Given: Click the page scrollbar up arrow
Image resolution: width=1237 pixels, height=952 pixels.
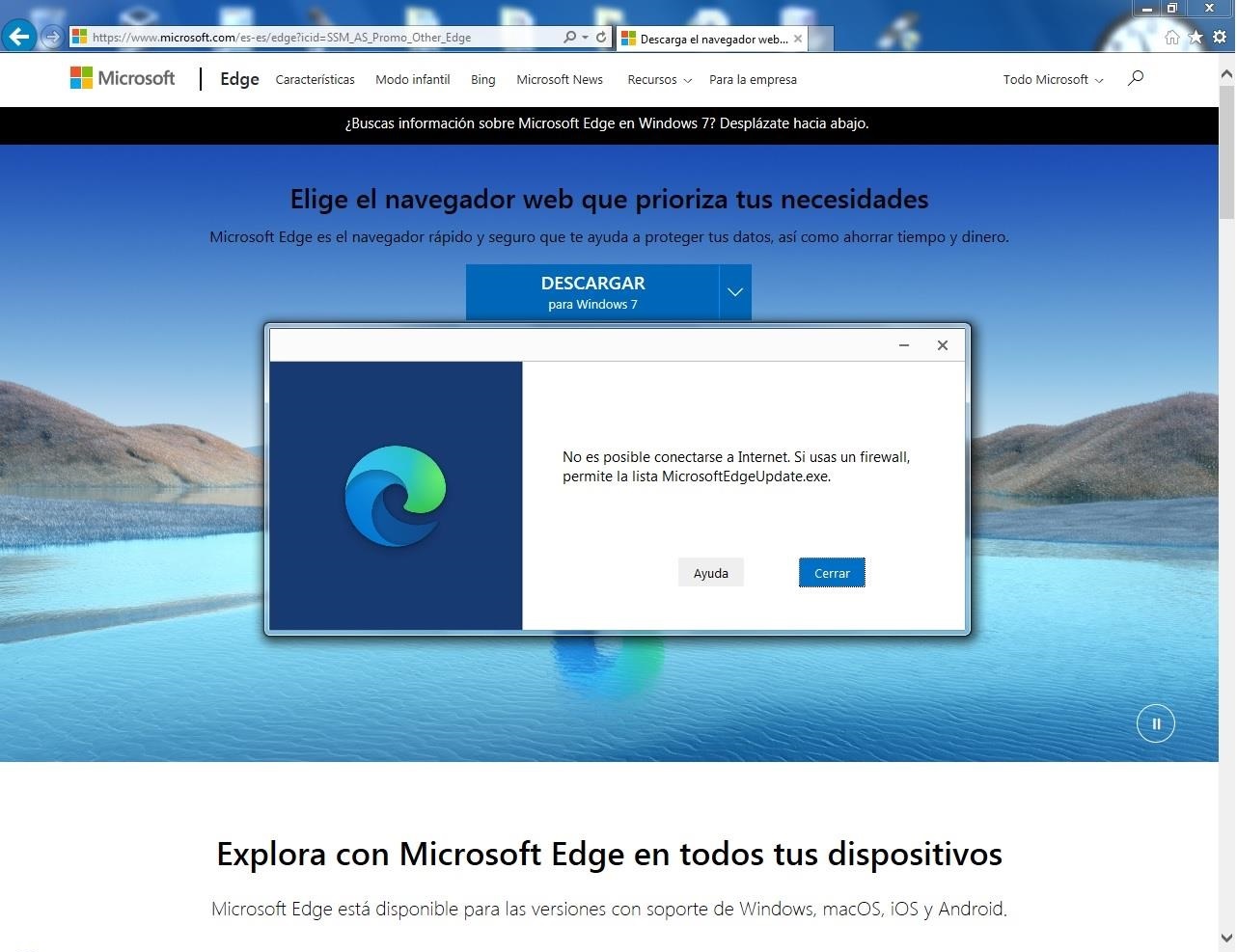Looking at the screenshot, I should (x=1226, y=73).
